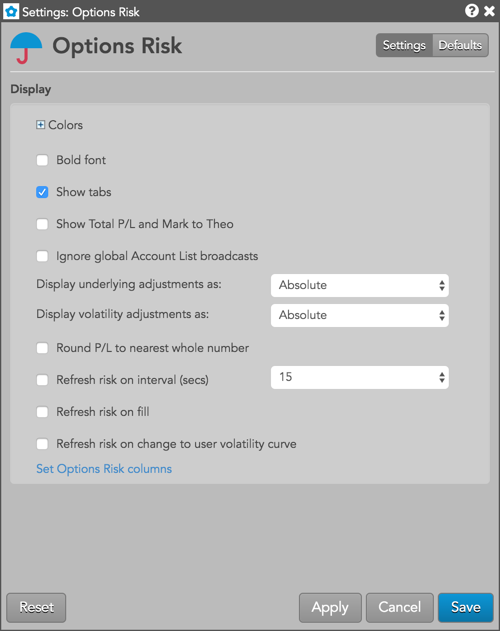Screen dimensions: 500x631
Task: Open the refresh interval seconds dropdown
Action: click(360, 377)
